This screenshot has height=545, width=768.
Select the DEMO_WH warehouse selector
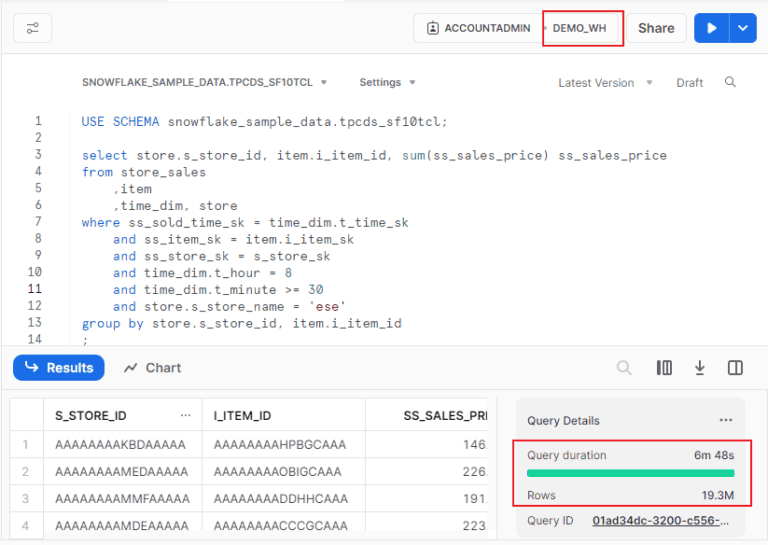click(x=580, y=28)
